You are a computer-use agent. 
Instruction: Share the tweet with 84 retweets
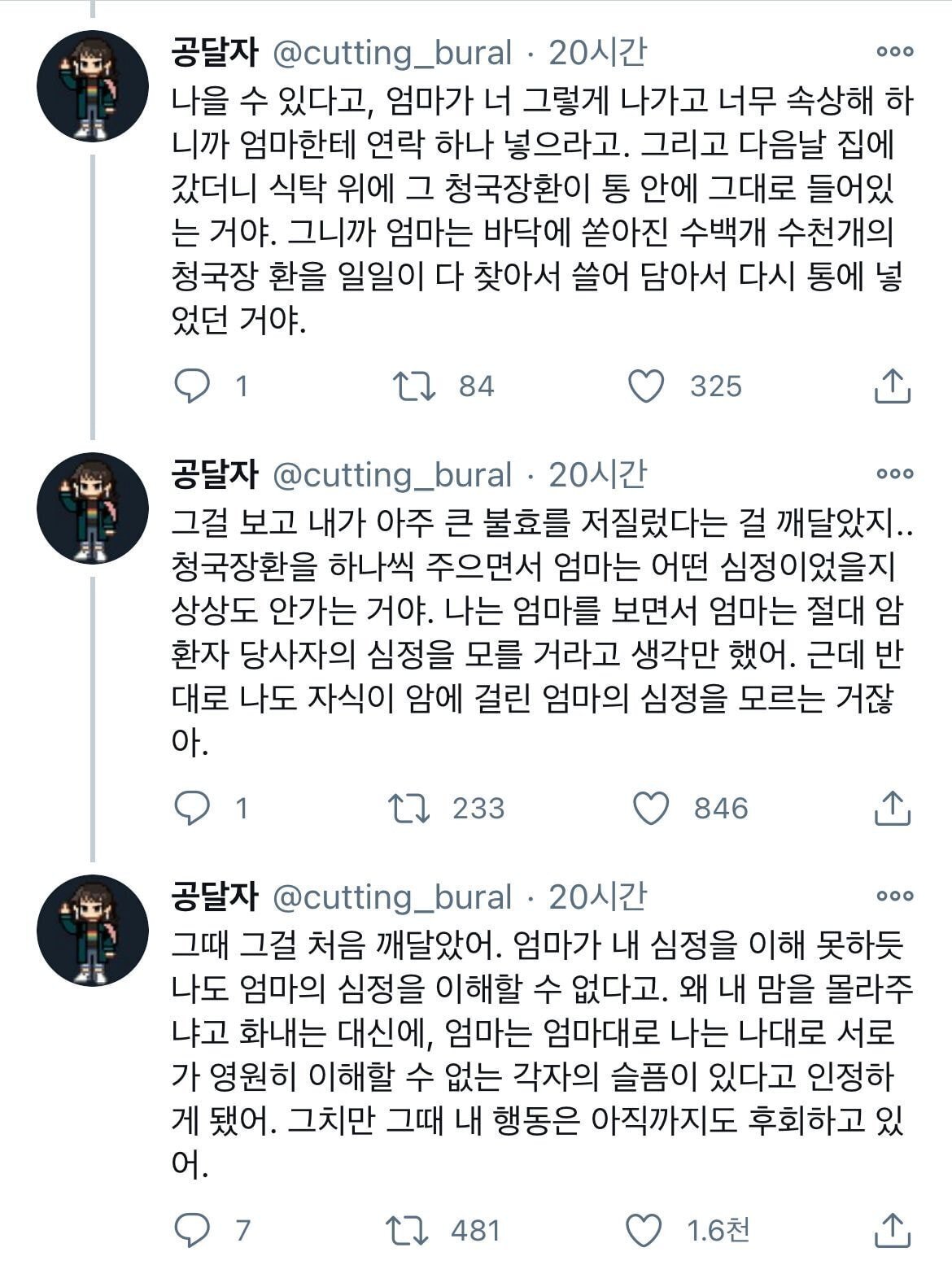tap(892, 386)
